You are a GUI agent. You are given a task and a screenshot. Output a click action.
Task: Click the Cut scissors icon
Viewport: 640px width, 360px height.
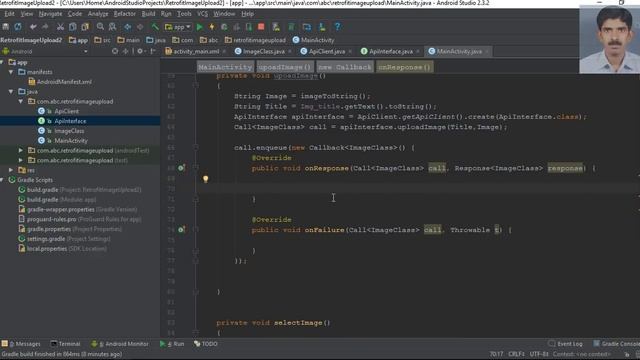tap(60, 27)
